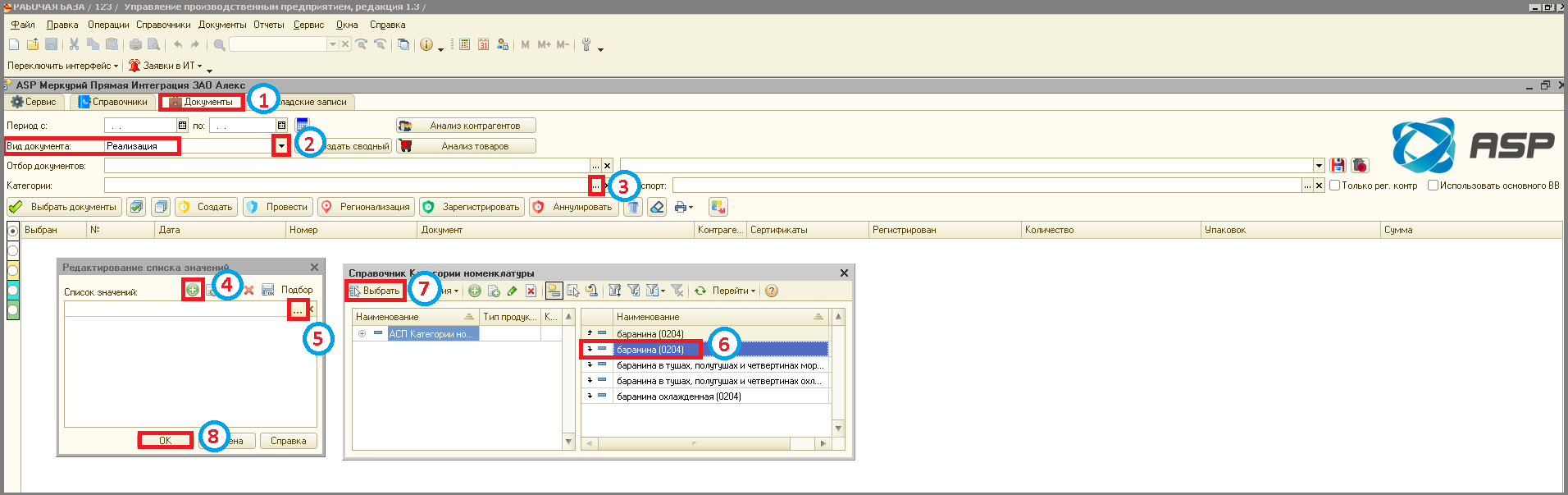Screen dimensions: 1568x495
Task: Click the magnifier search icon in main toolbar
Action: click(x=220, y=44)
